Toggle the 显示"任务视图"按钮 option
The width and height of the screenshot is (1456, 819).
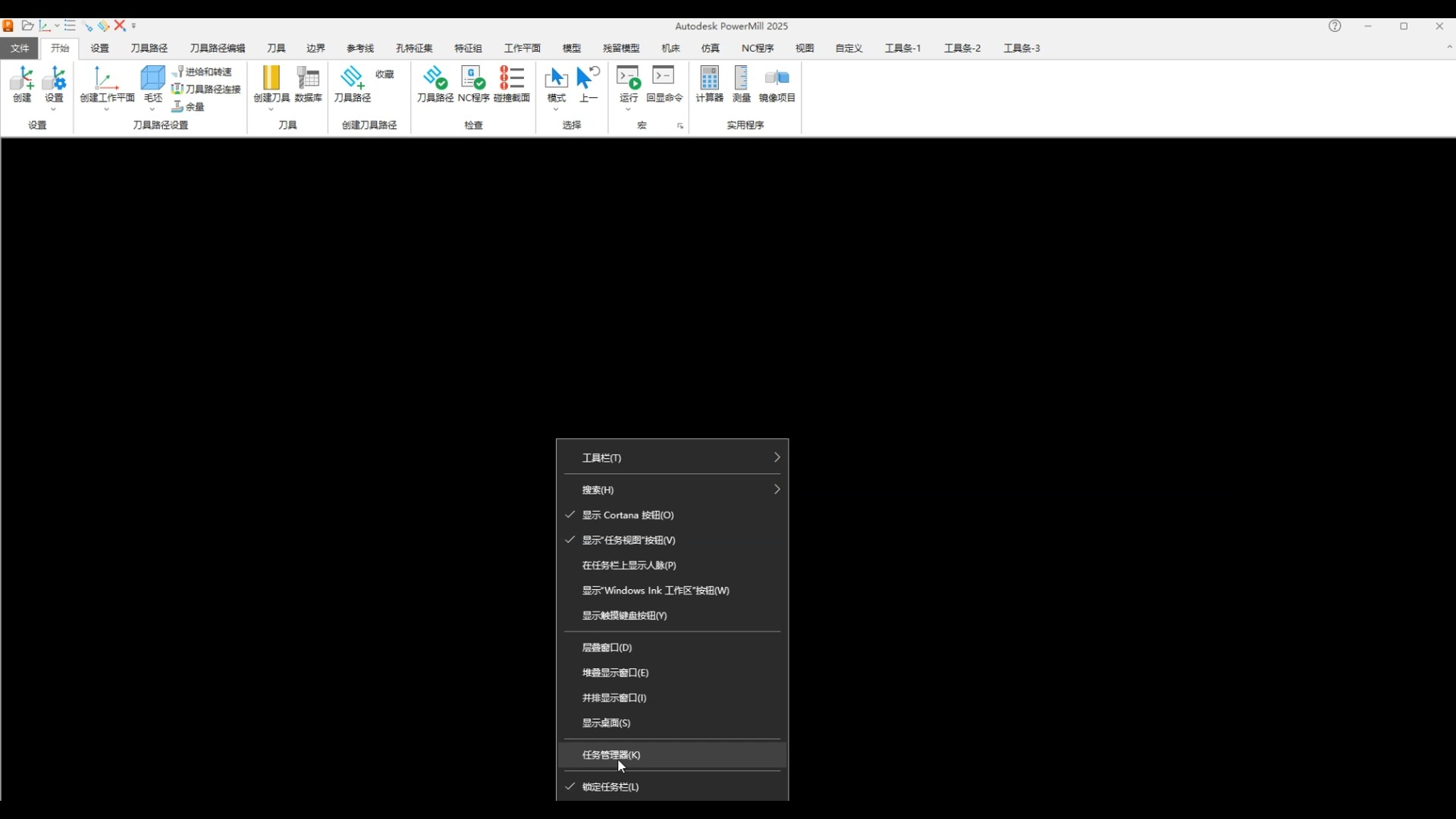(x=629, y=540)
